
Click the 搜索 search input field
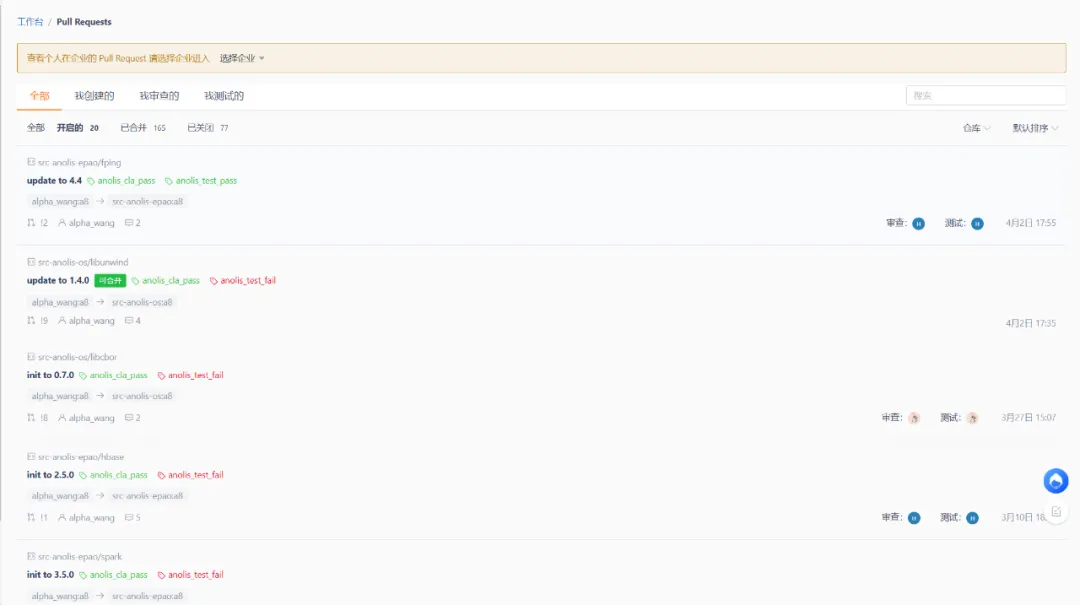click(x=986, y=96)
